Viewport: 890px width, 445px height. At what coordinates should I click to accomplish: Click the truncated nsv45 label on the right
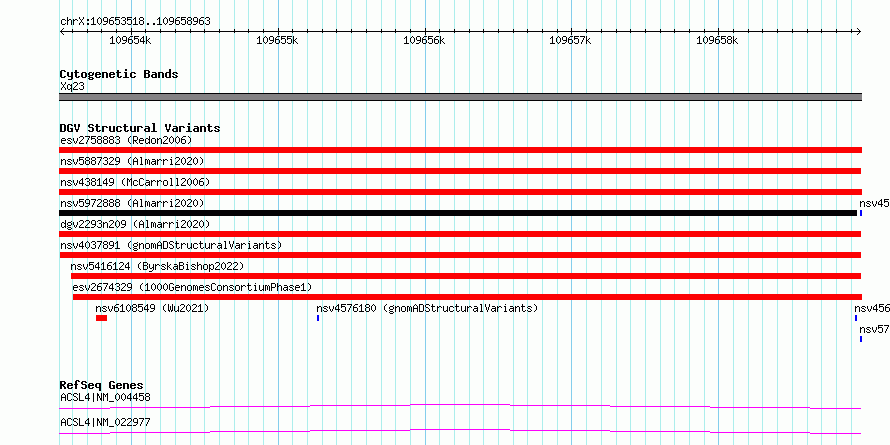click(874, 203)
